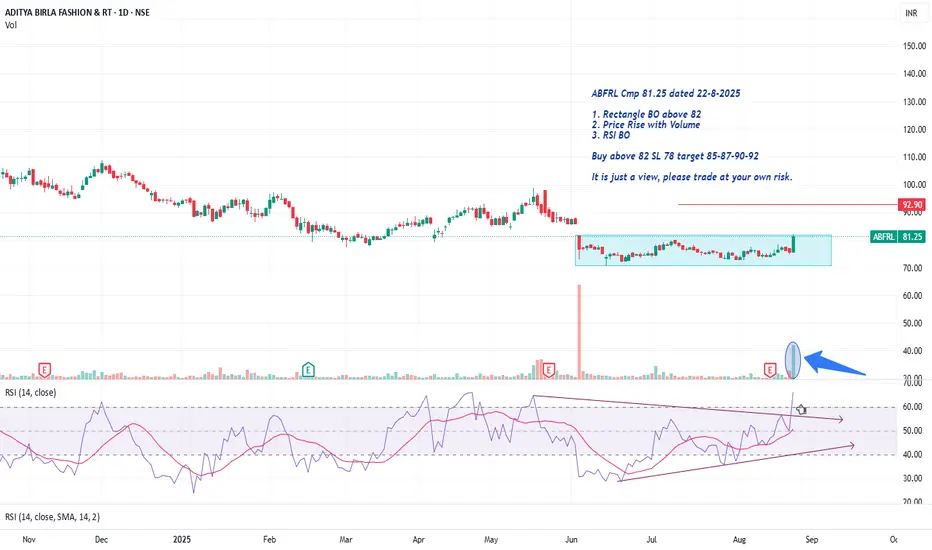Select the cyan consolidation rectangle's bottom edge

pyautogui.click(x=703, y=265)
